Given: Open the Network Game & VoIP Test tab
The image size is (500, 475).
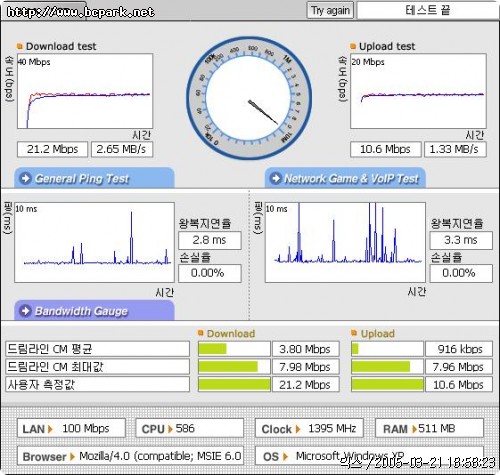Looking at the screenshot, I should (345, 178).
